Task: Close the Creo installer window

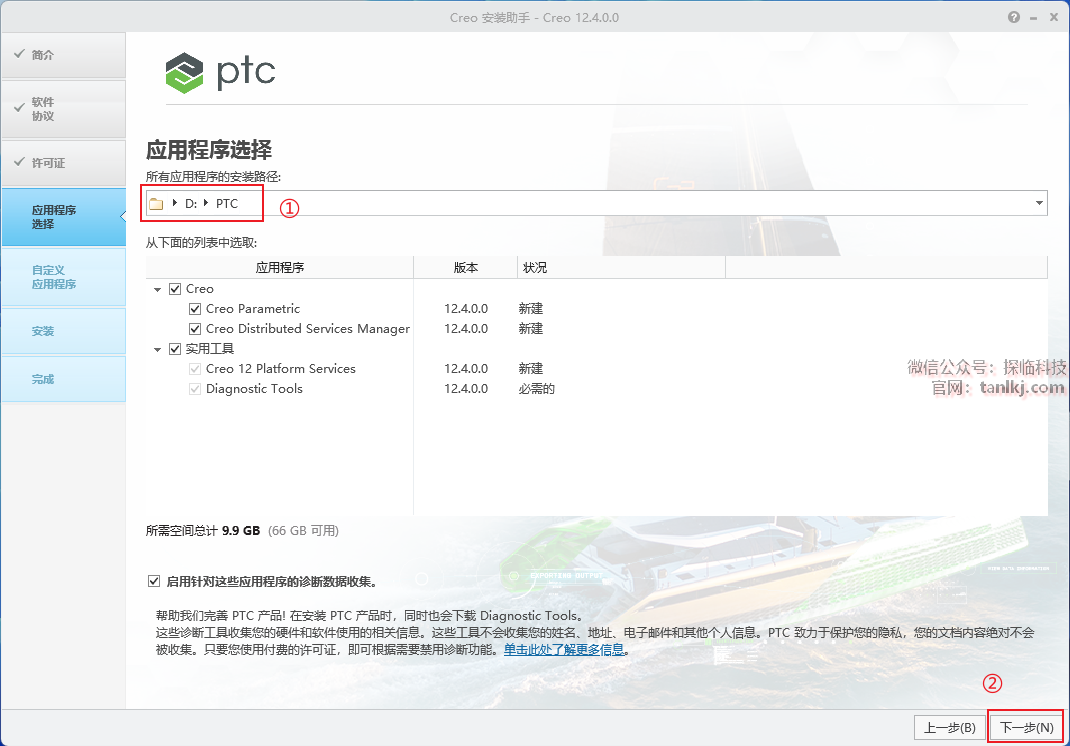Action: coord(1054,17)
